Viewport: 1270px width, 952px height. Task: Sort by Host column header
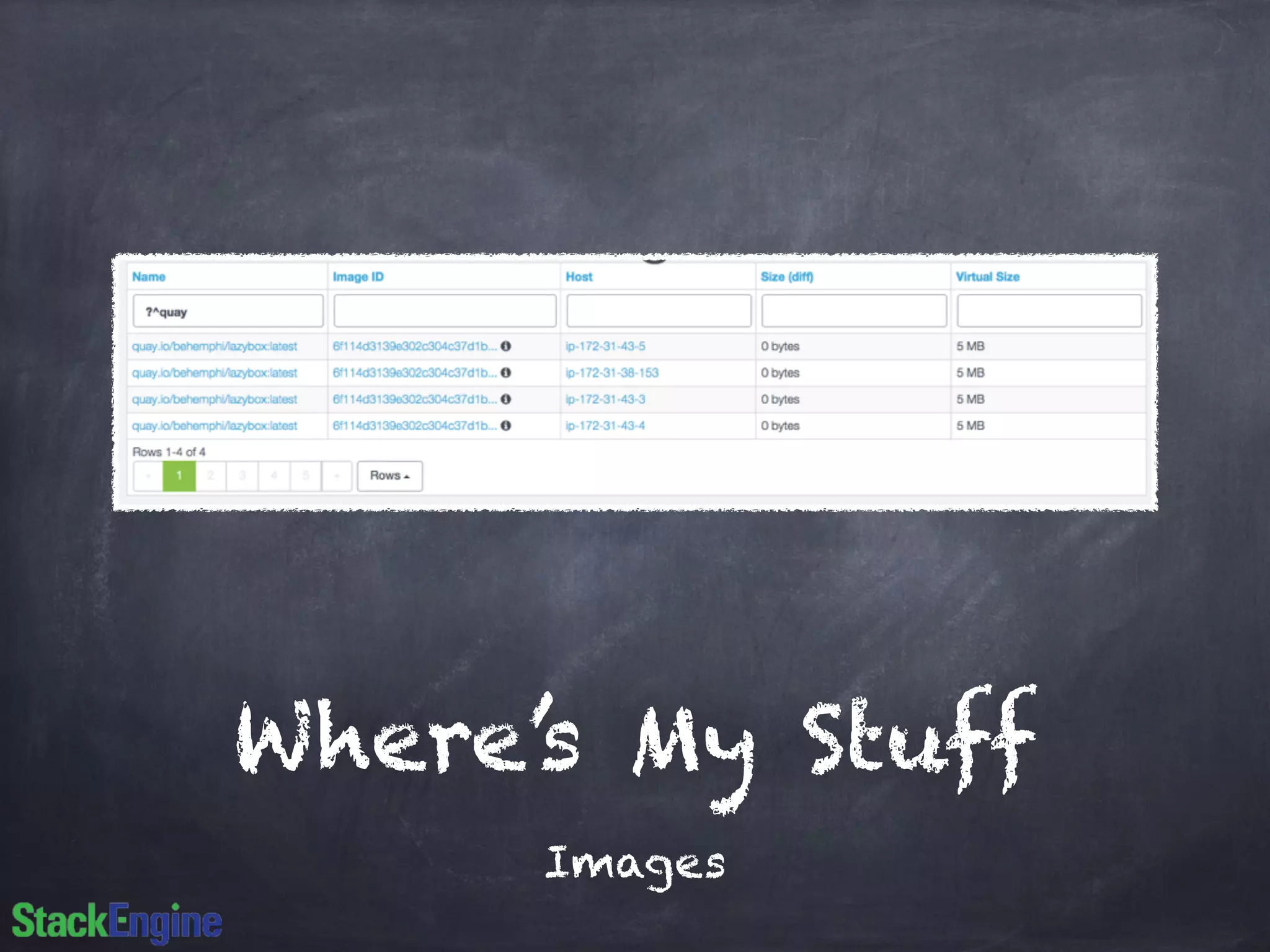(x=579, y=277)
